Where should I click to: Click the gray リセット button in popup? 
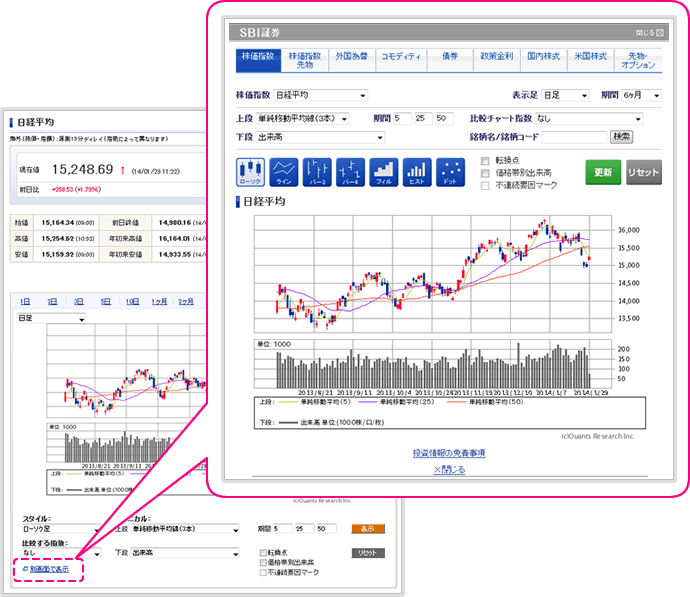(x=644, y=172)
